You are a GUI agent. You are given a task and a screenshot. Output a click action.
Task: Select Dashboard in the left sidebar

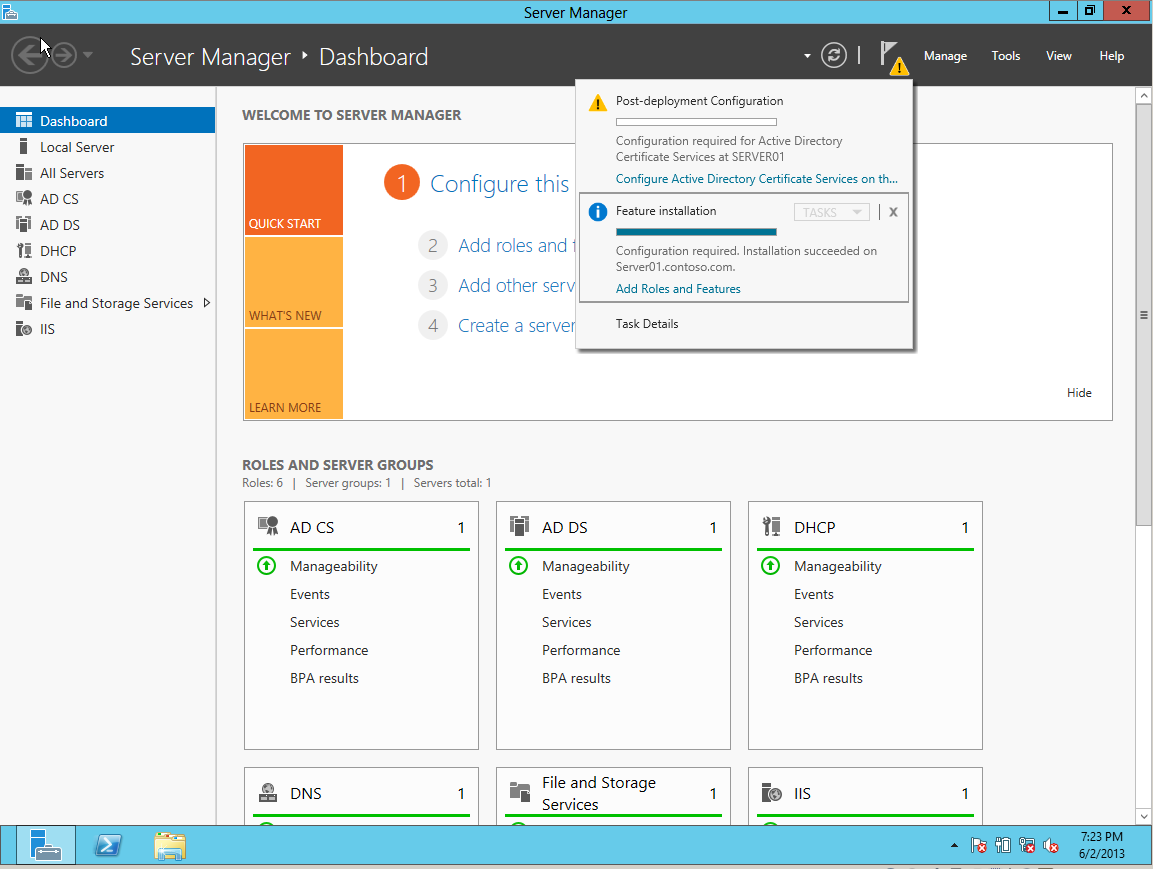[107, 121]
